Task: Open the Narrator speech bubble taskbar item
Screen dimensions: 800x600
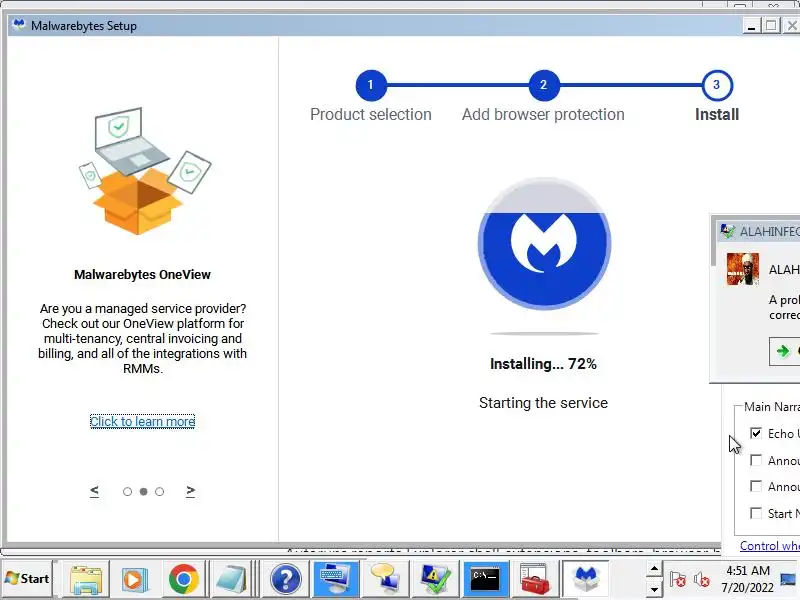Action: [385, 579]
